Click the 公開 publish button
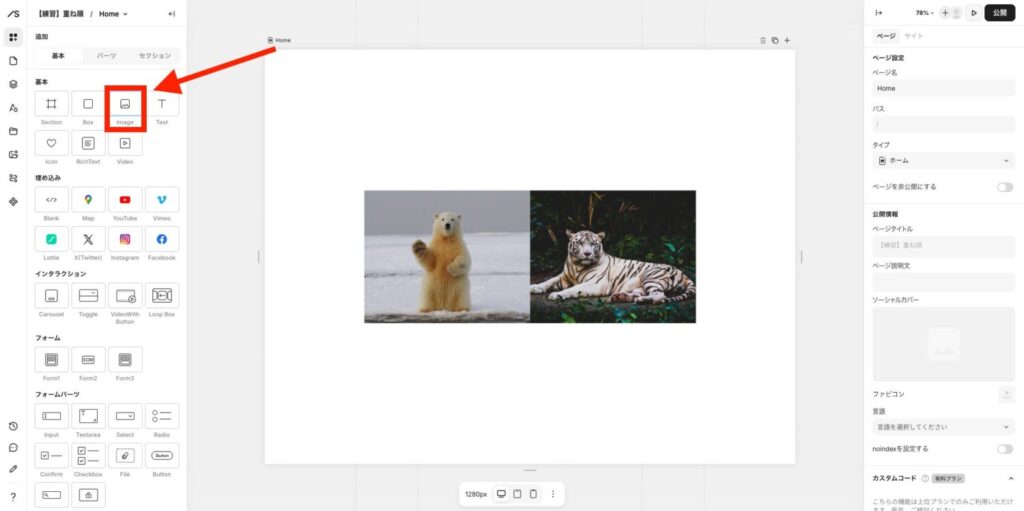The image size is (1024, 511). [x=1000, y=13]
